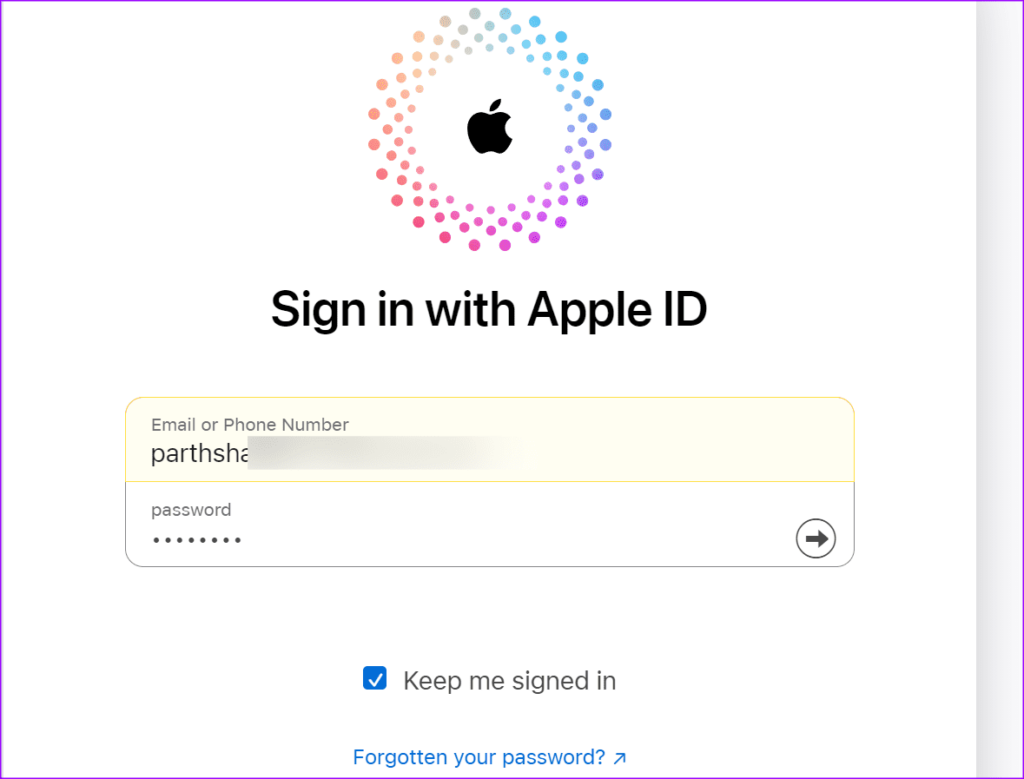Click the 'Keep me signed in' label text

509,680
